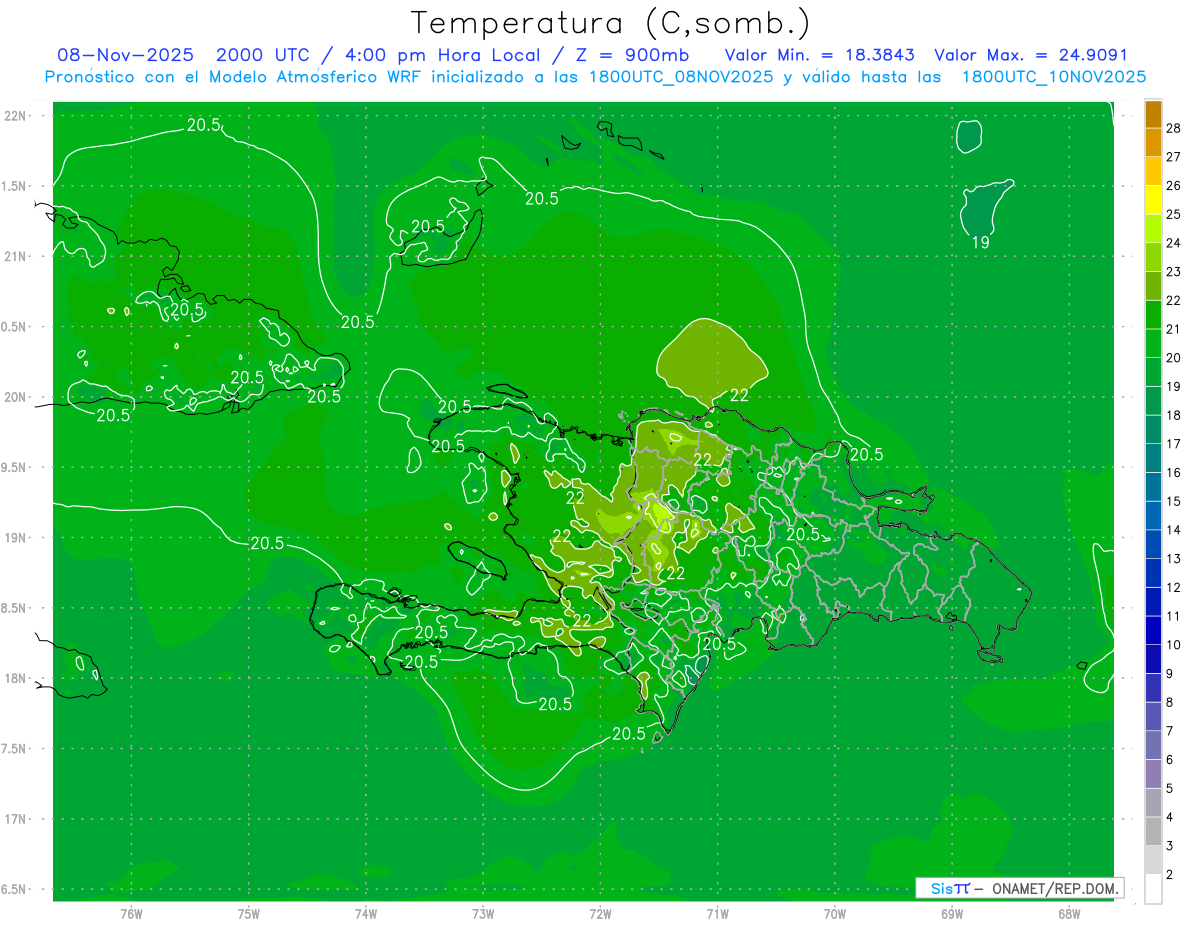1200x927 pixels.
Task: Click the "20.5" contour label near the top-left corner
Action: [x=204, y=125]
